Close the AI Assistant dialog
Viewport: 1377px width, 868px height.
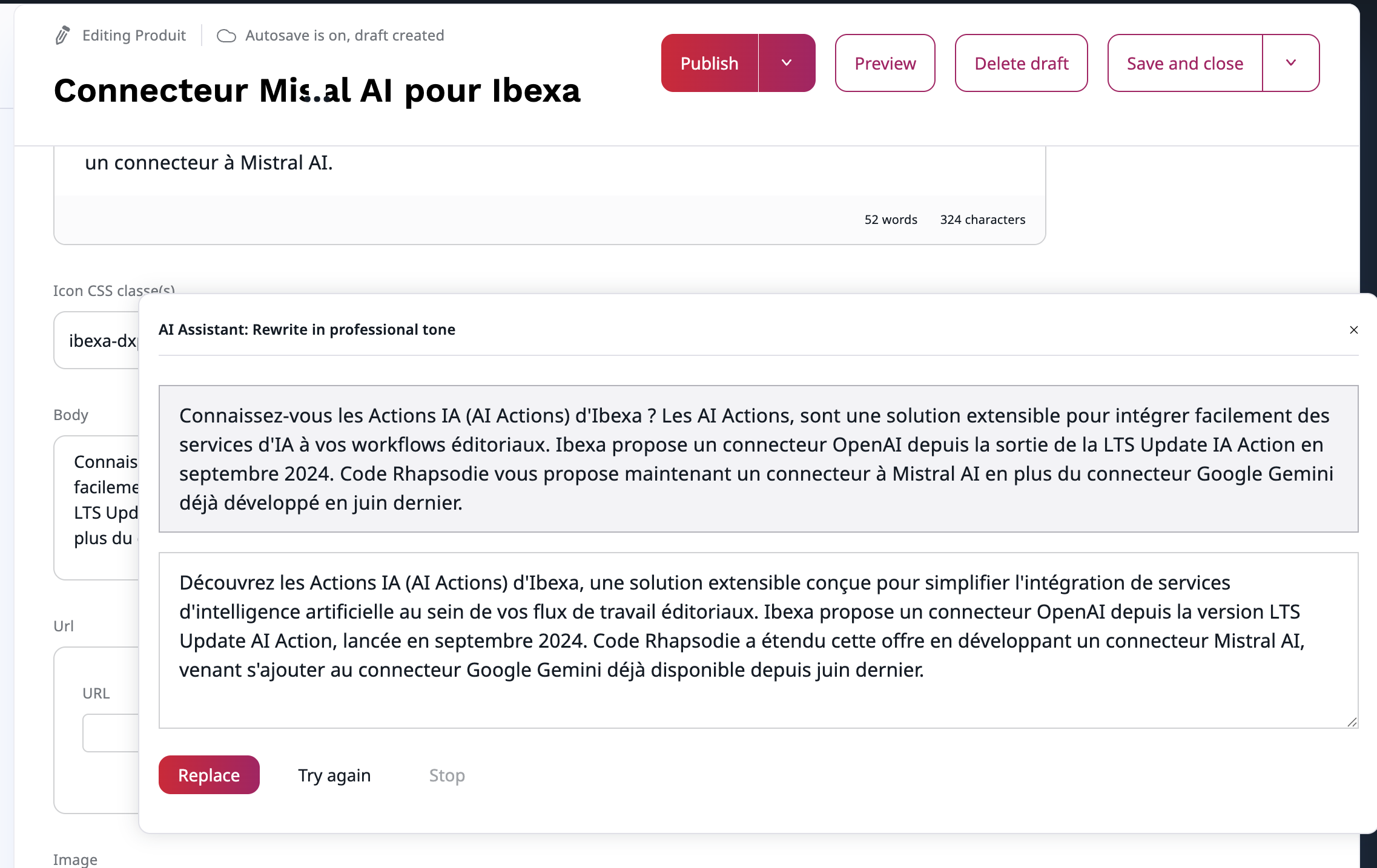(1354, 330)
